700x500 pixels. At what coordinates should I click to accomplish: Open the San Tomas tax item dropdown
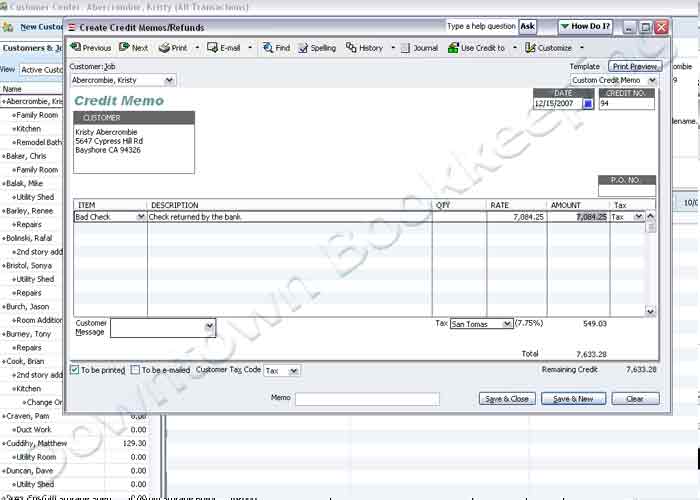(507, 324)
